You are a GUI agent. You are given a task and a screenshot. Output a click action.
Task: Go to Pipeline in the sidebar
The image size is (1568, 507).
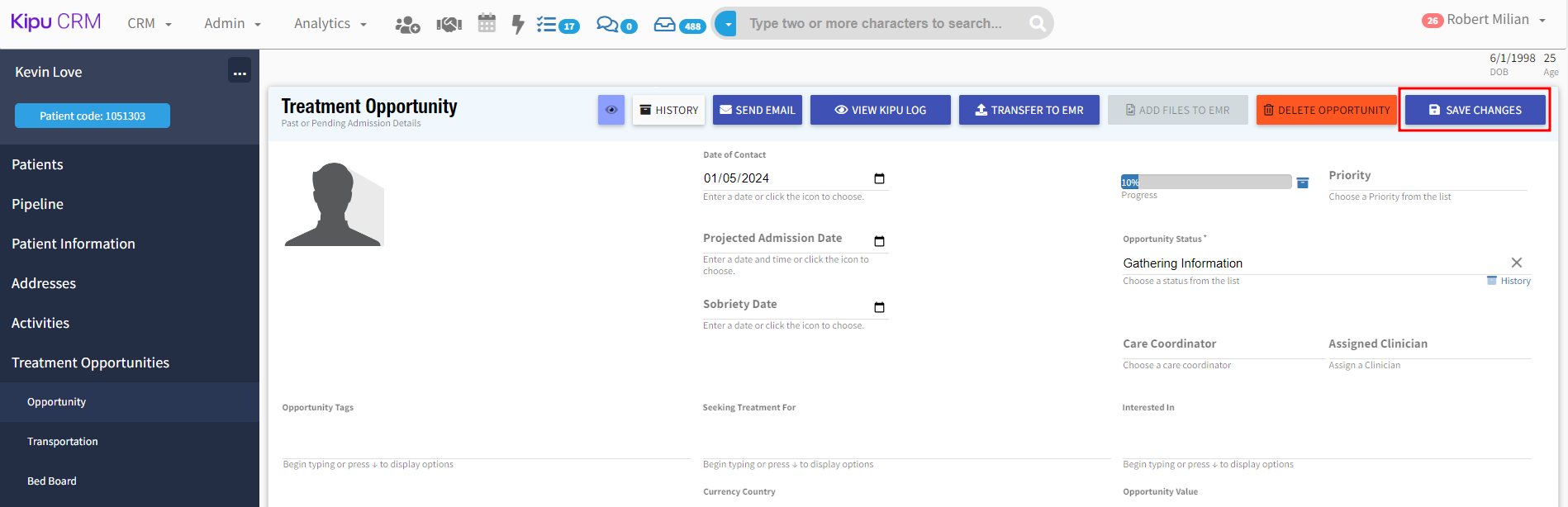[38, 204]
